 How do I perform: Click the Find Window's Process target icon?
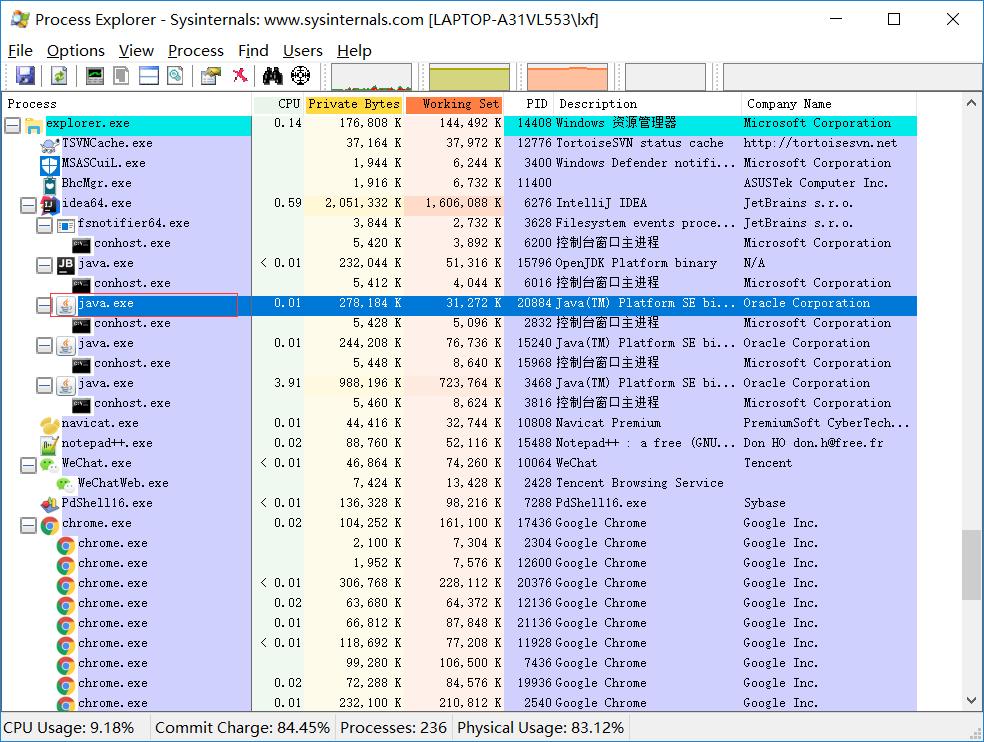tap(301, 76)
